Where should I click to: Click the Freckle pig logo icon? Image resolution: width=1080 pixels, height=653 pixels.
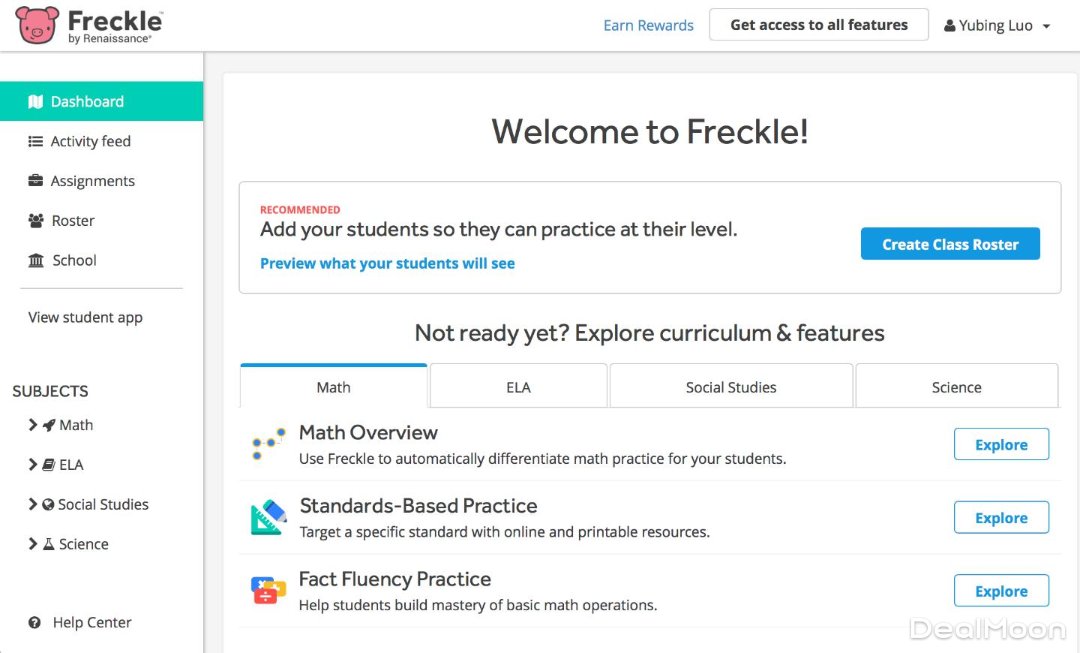point(37,25)
